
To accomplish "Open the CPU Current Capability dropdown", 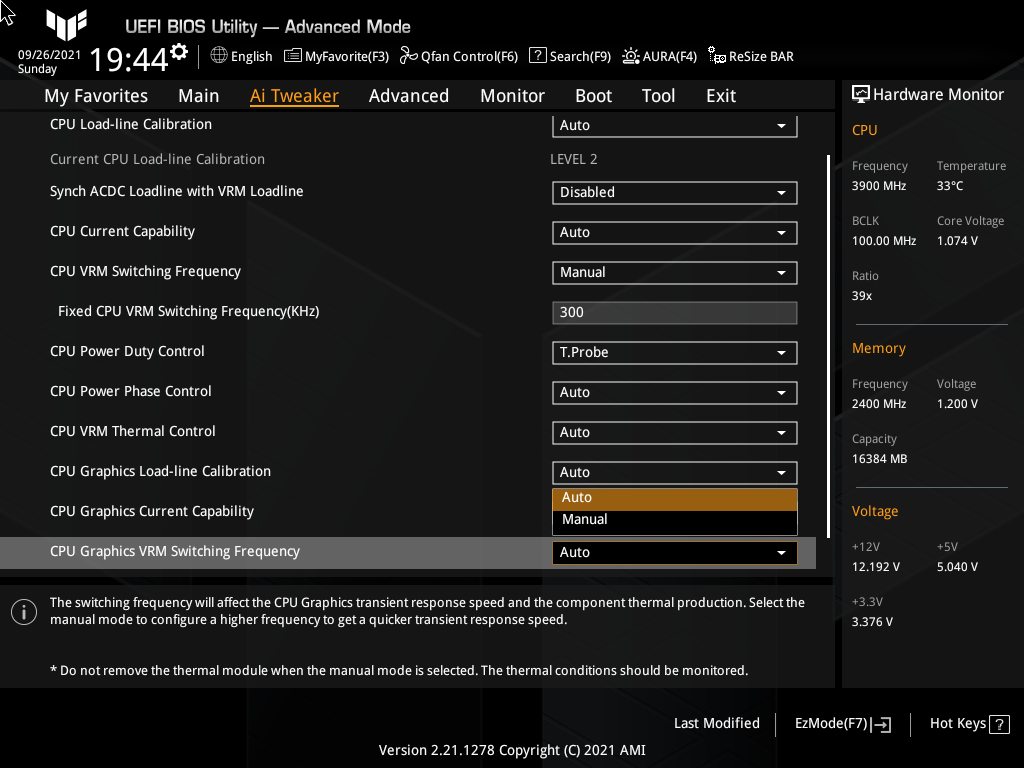I will (x=674, y=232).
